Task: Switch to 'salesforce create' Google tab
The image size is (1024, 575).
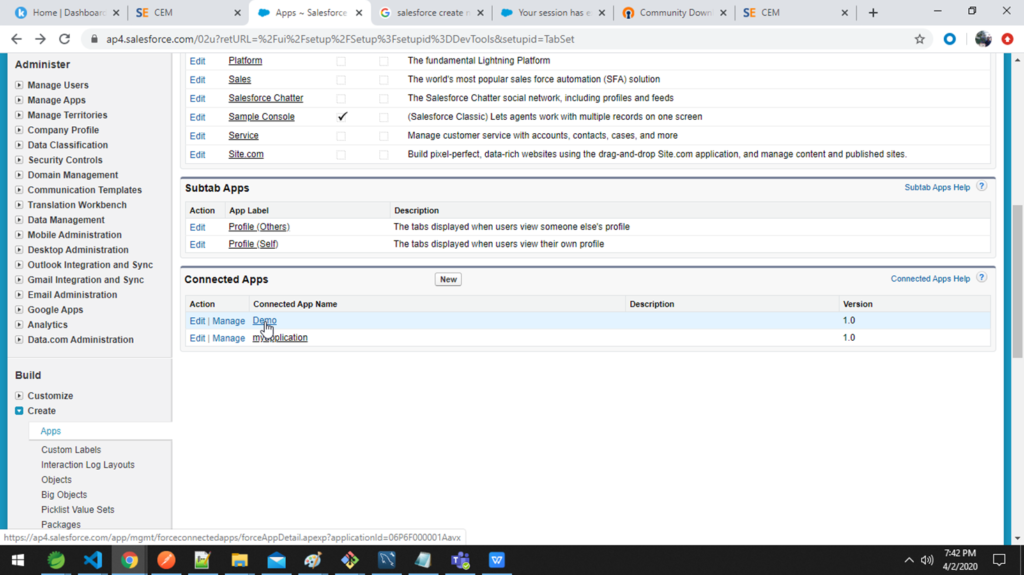Action: (431, 12)
